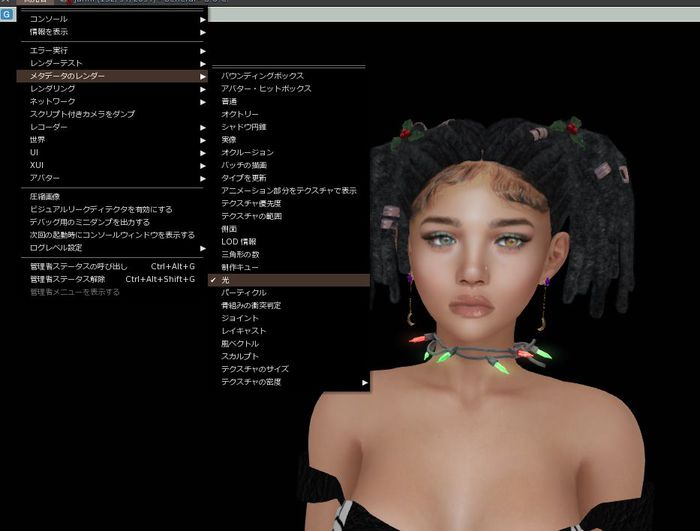Expand the 情報を表示 submenu

112,32
